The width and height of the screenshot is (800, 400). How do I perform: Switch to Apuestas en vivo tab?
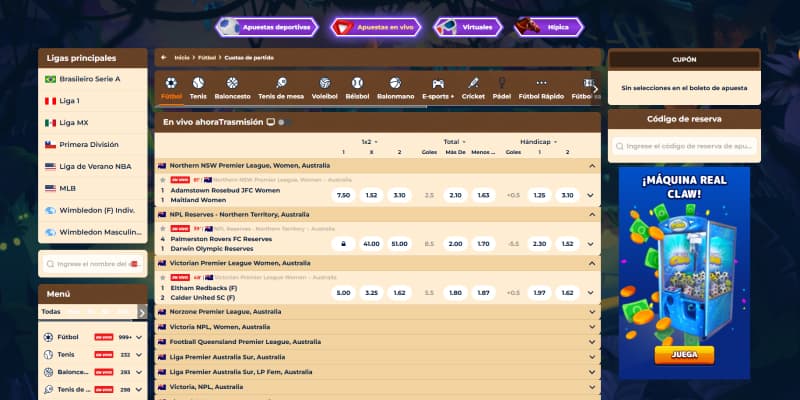376,27
